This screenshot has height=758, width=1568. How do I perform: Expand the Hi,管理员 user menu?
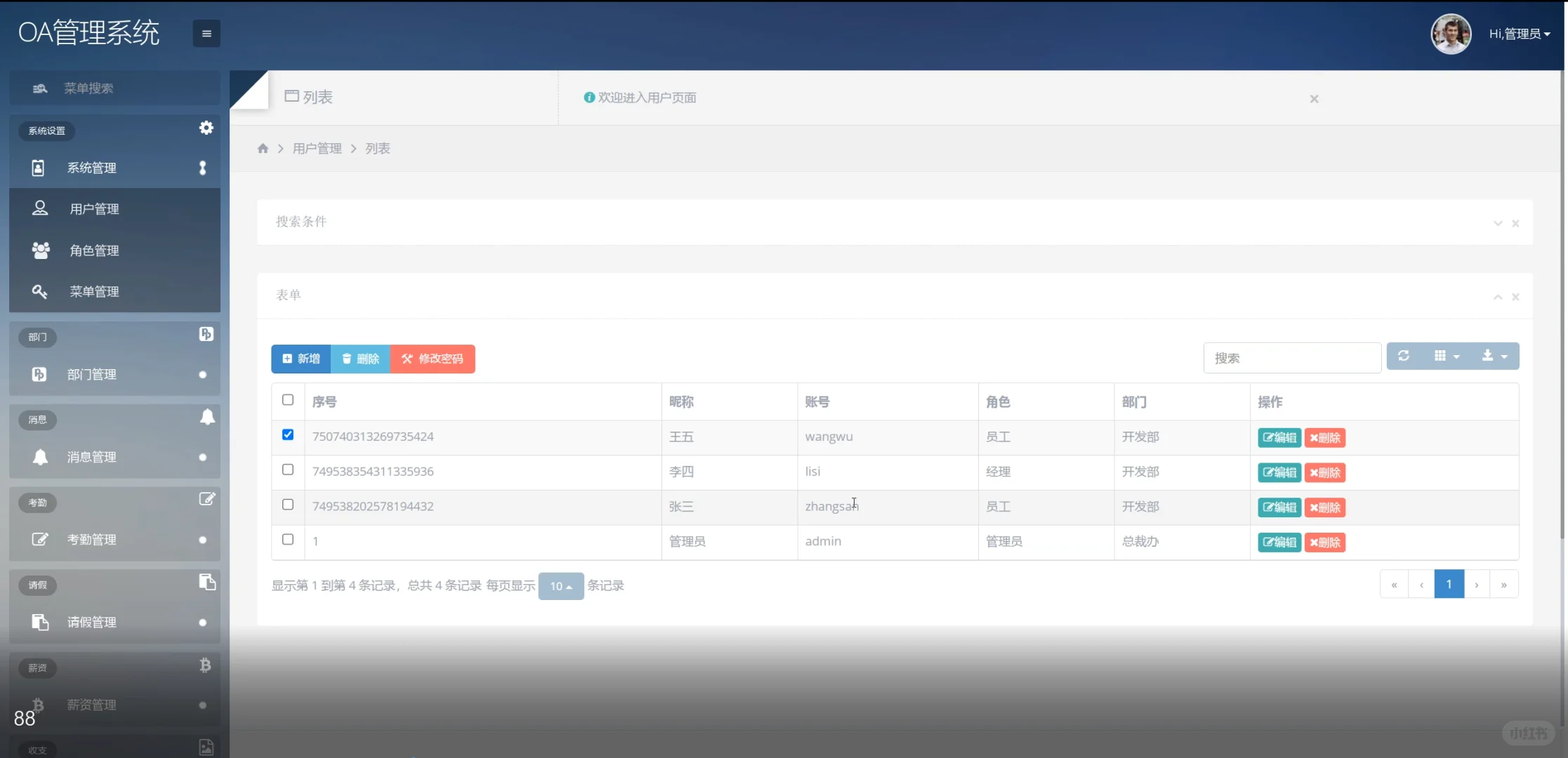[x=1520, y=34]
